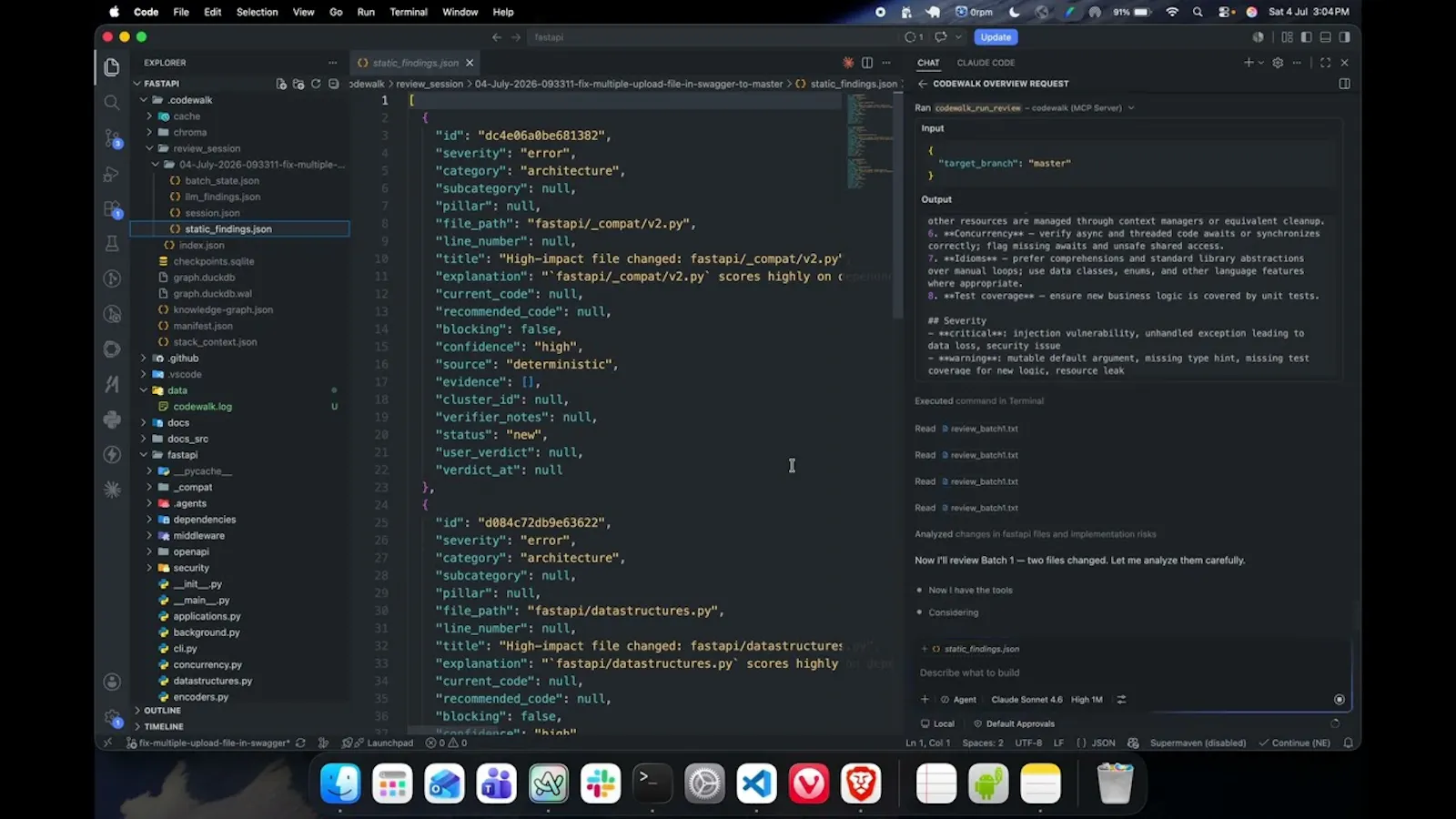Image resolution: width=1456 pixels, height=819 pixels.
Task: Go back from Codewalk Overview Request
Action: 922,84
